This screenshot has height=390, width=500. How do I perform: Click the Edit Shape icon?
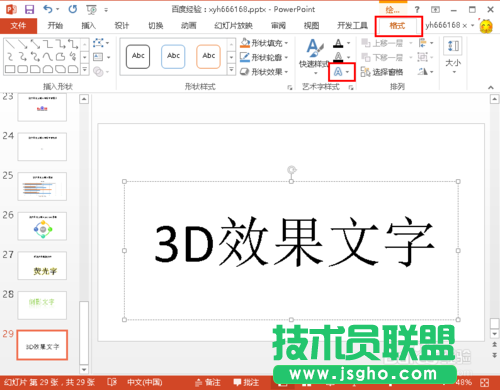98,43
